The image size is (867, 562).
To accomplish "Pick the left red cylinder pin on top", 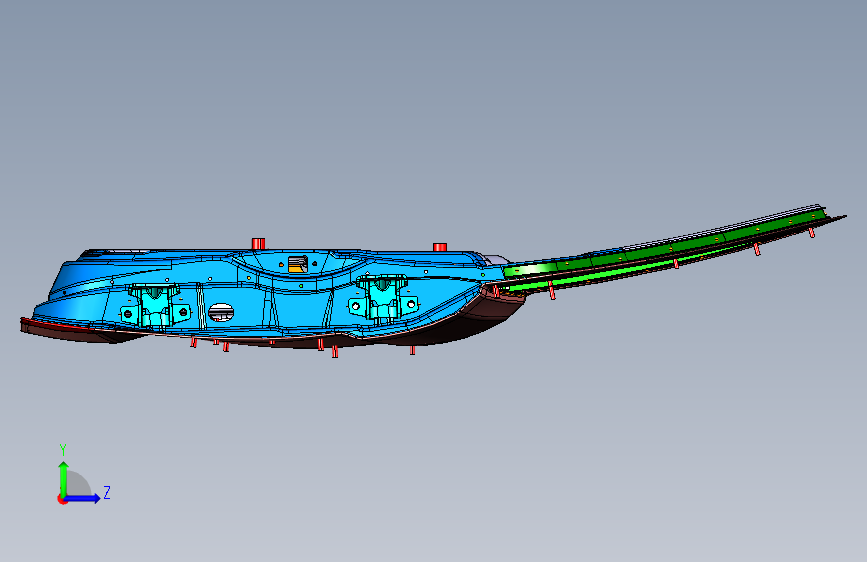I will pos(258,243).
